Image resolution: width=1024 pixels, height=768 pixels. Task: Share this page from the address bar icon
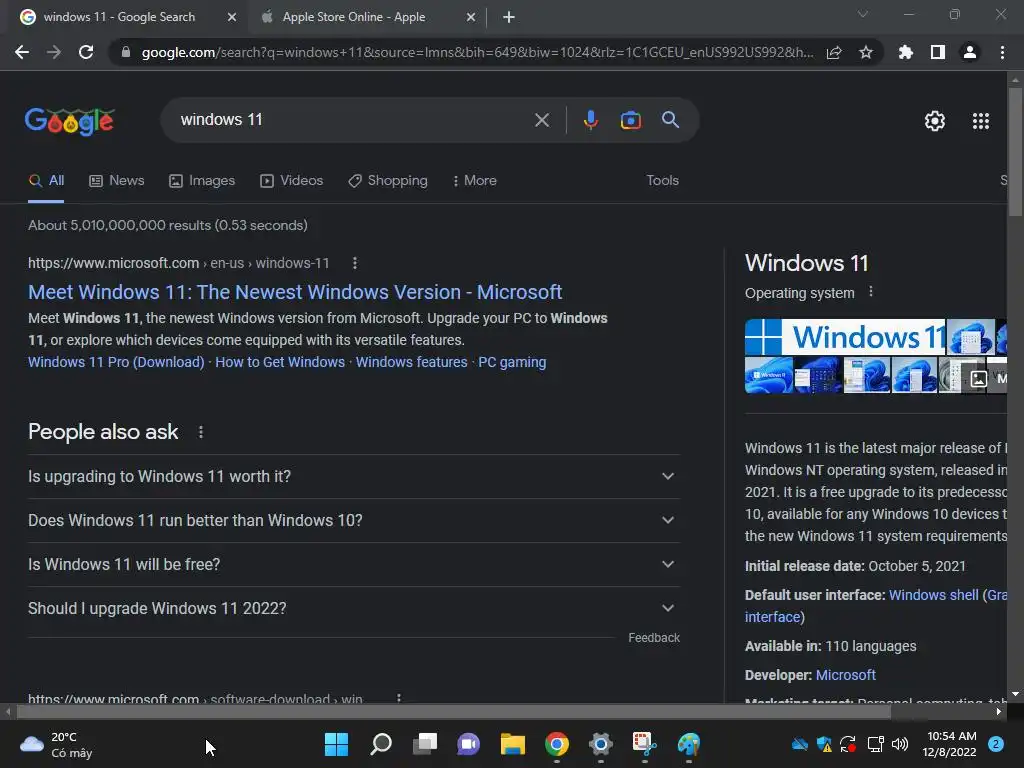tap(834, 52)
